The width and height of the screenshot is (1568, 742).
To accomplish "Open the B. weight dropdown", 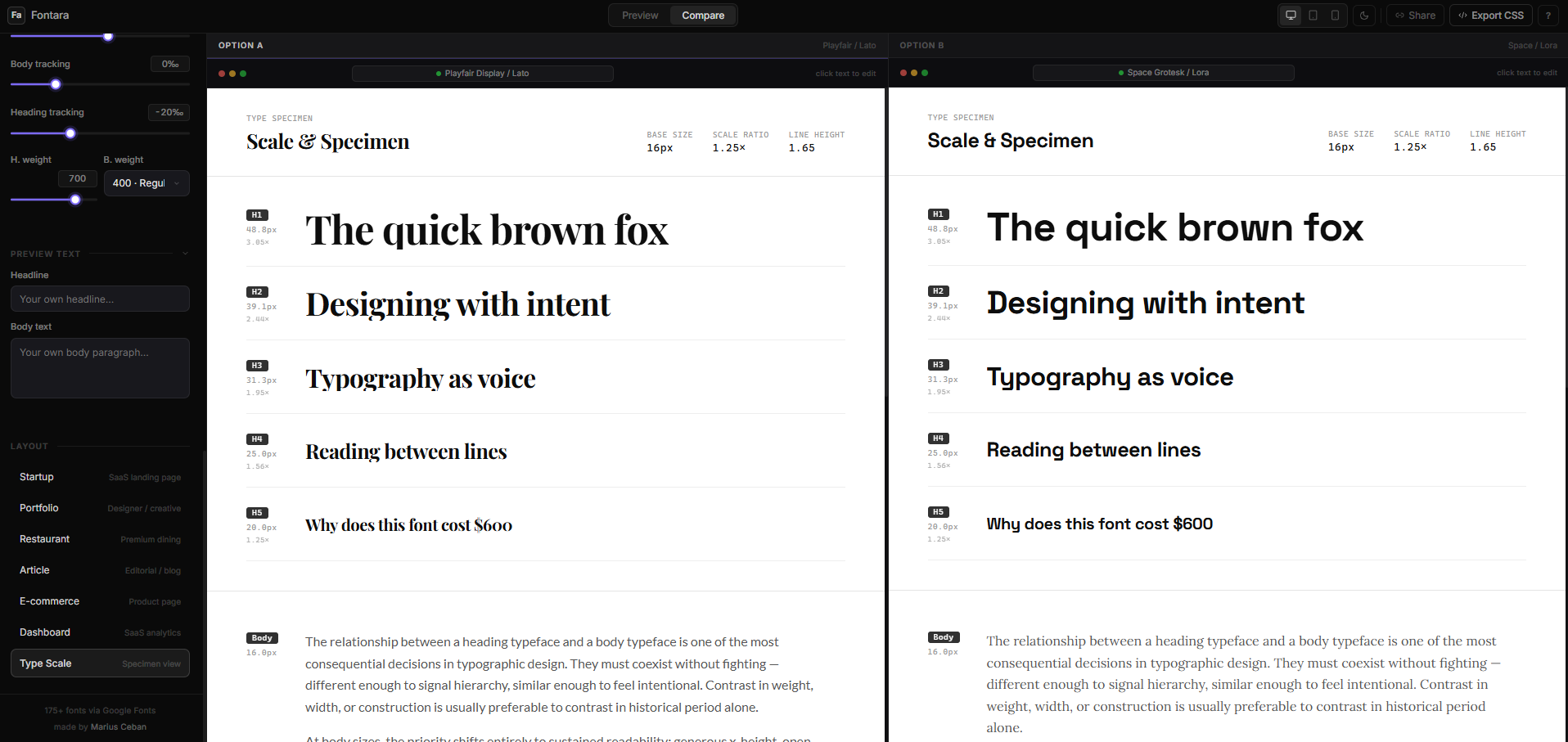I will click(146, 183).
